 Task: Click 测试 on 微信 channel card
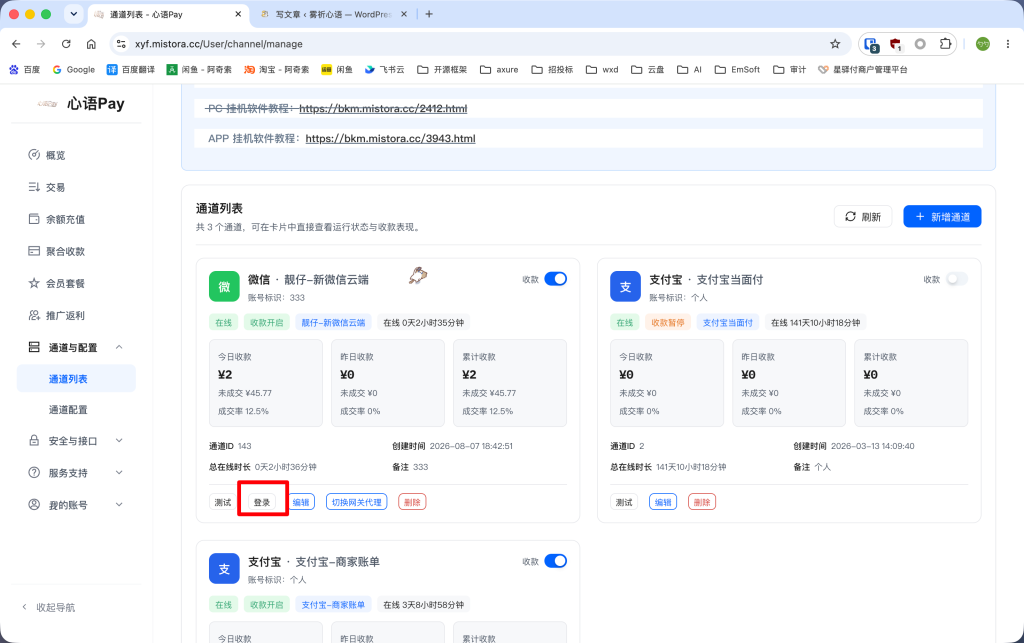pyautogui.click(x=223, y=502)
